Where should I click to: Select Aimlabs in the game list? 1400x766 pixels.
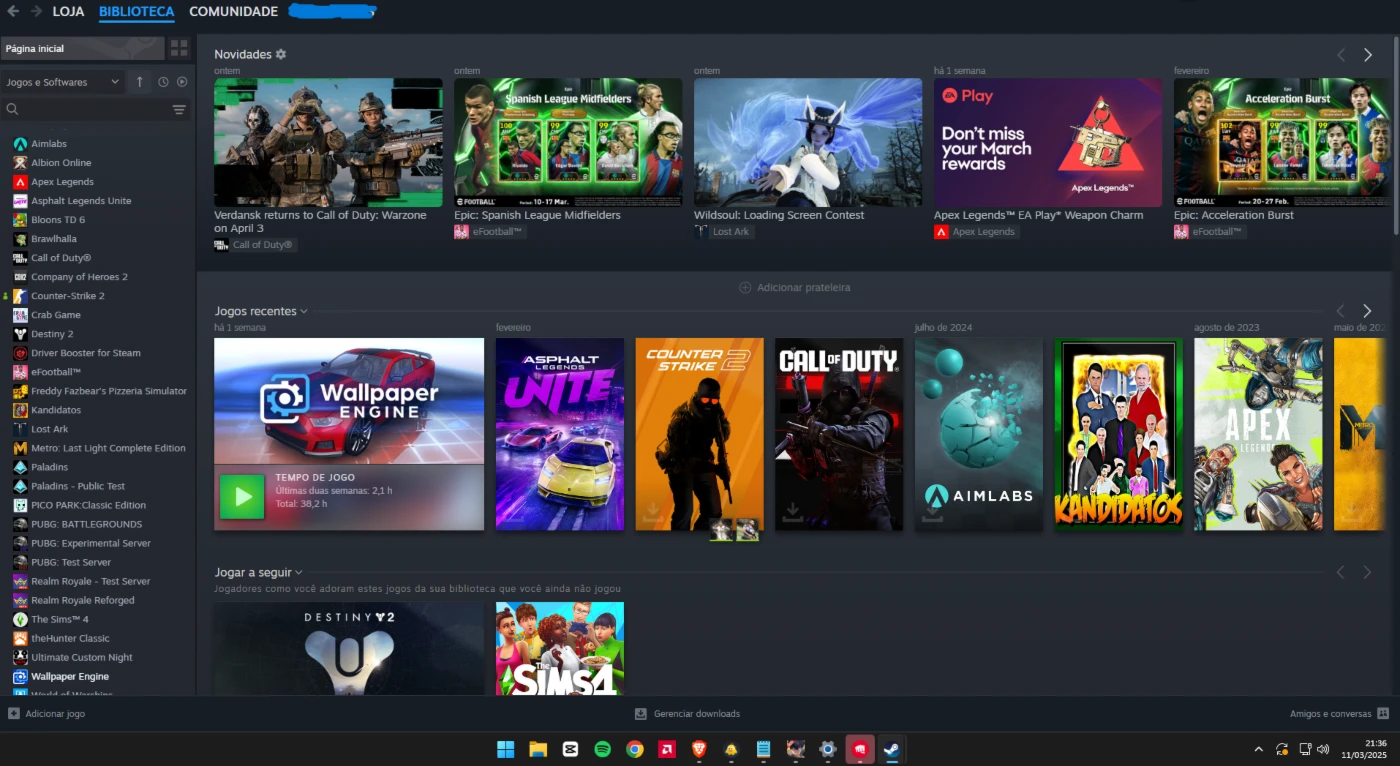click(49, 144)
